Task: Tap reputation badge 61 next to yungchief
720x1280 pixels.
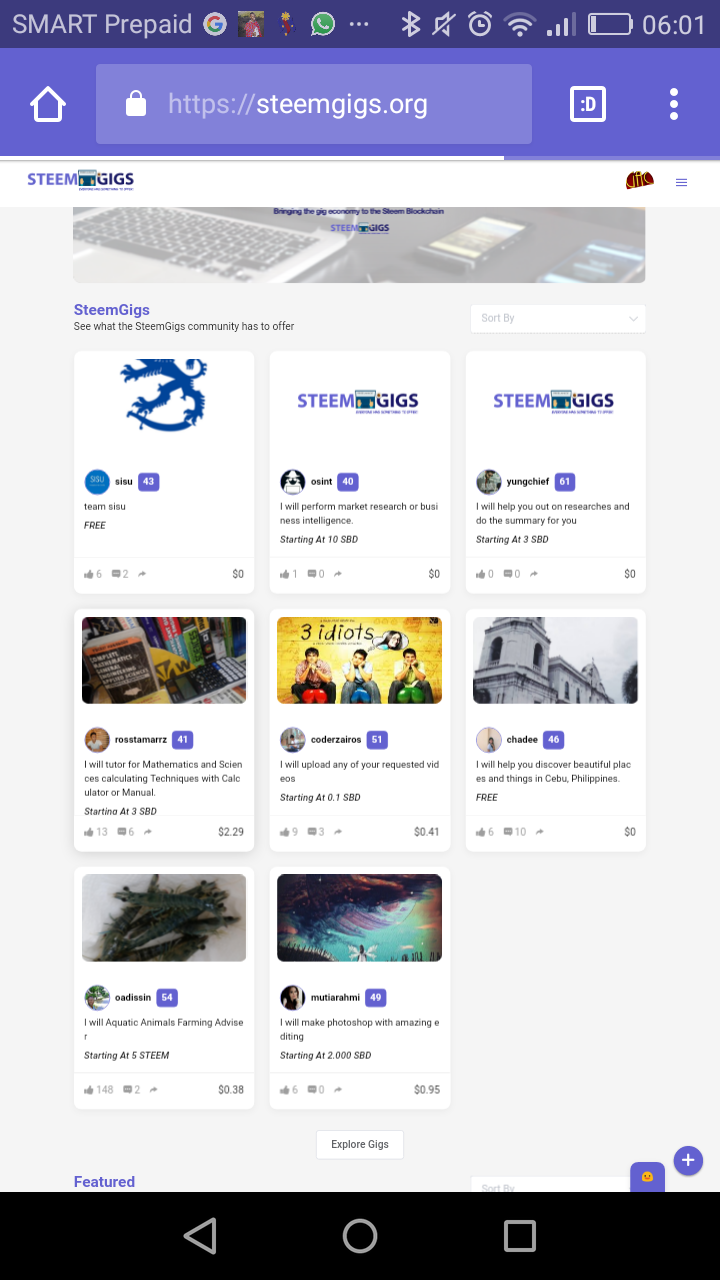Action: click(x=565, y=482)
